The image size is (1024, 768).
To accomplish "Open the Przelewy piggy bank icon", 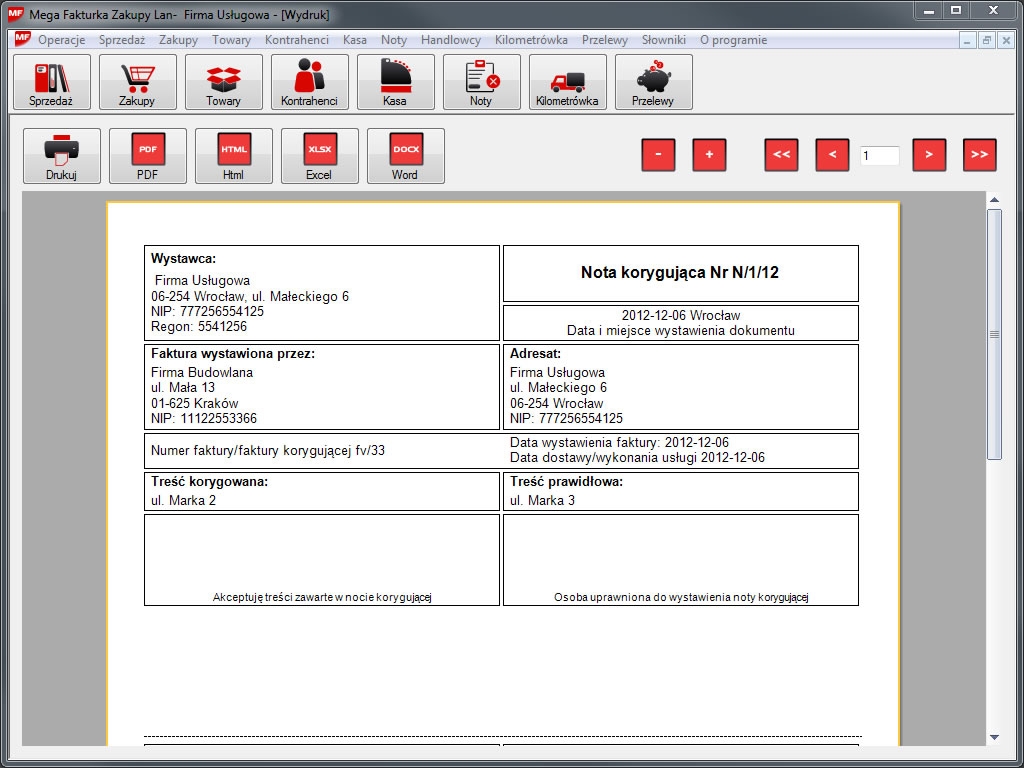I will [654, 82].
